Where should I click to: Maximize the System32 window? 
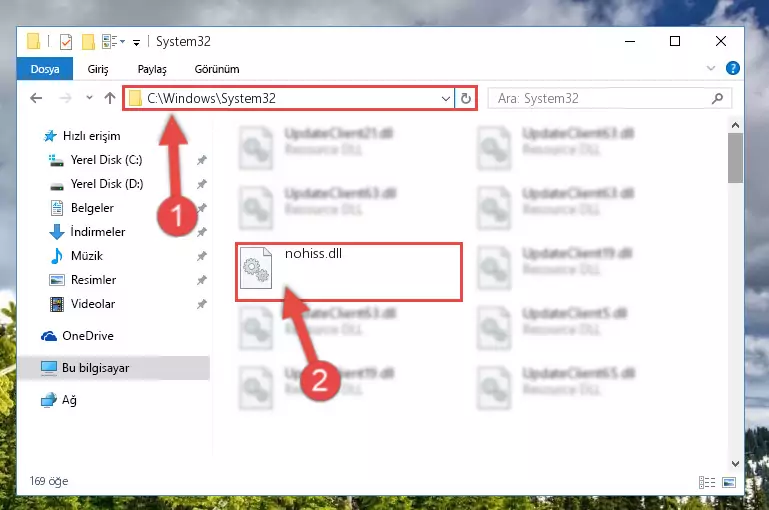(x=675, y=42)
